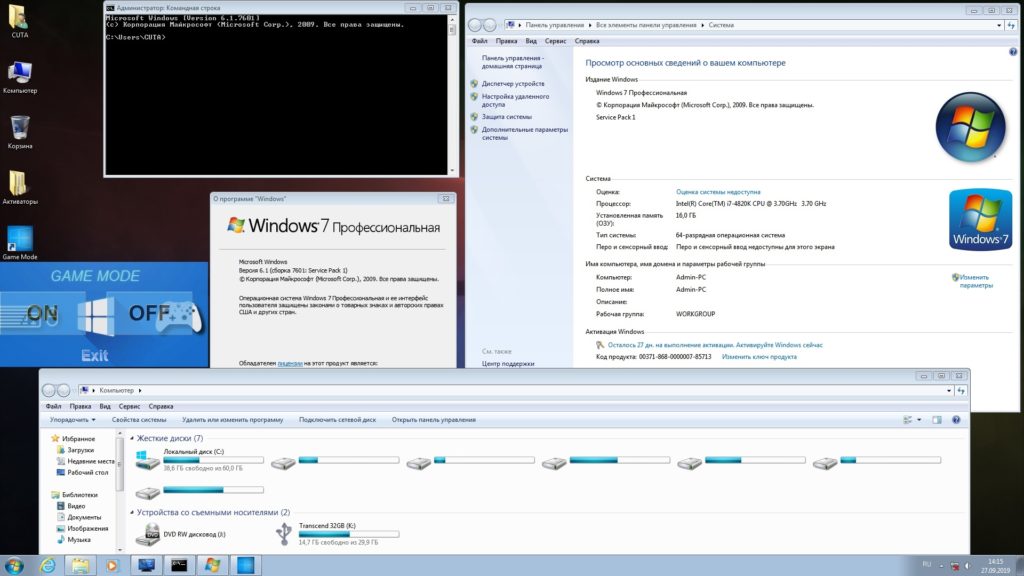Open Windows Explorer taskbar icon
Screen dimensions: 1024x576
(80, 566)
